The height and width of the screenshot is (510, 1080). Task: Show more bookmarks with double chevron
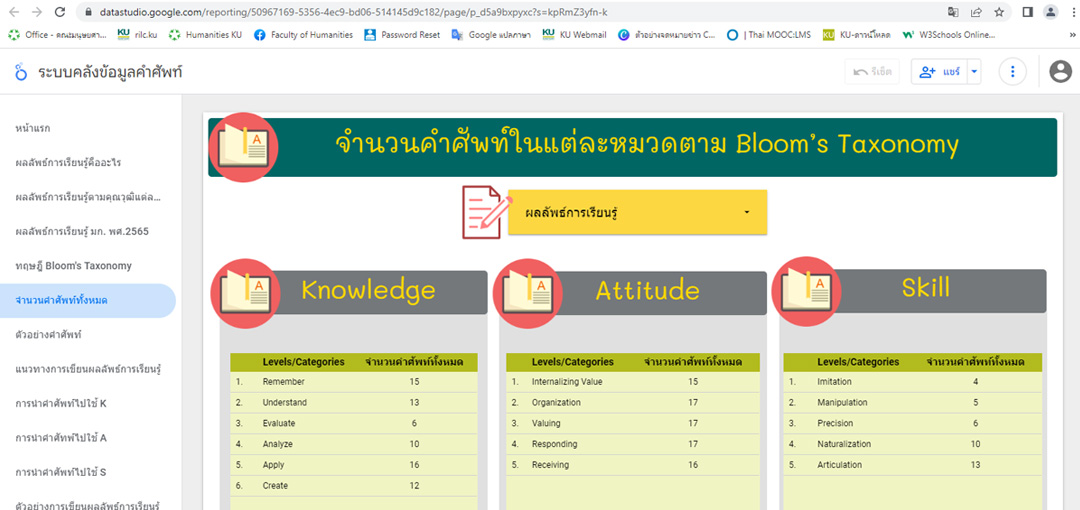(x=1072, y=34)
